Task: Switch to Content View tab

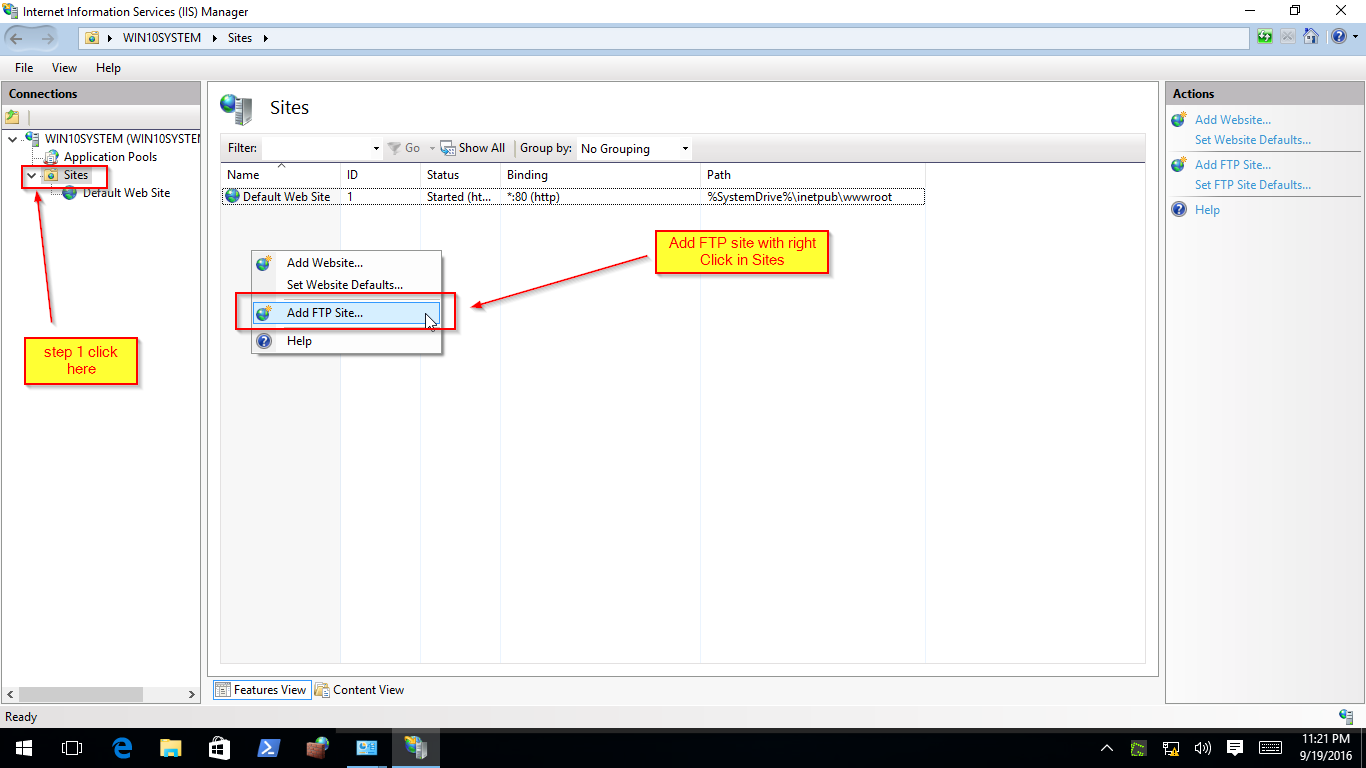Action: tap(359, 690)
